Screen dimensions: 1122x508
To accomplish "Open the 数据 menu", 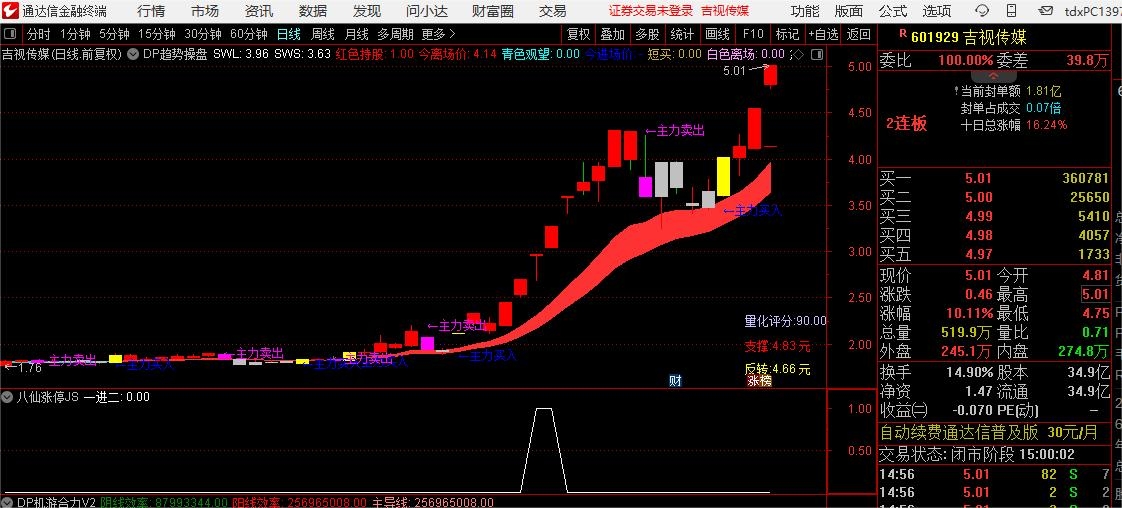I will tap(313, 11).
